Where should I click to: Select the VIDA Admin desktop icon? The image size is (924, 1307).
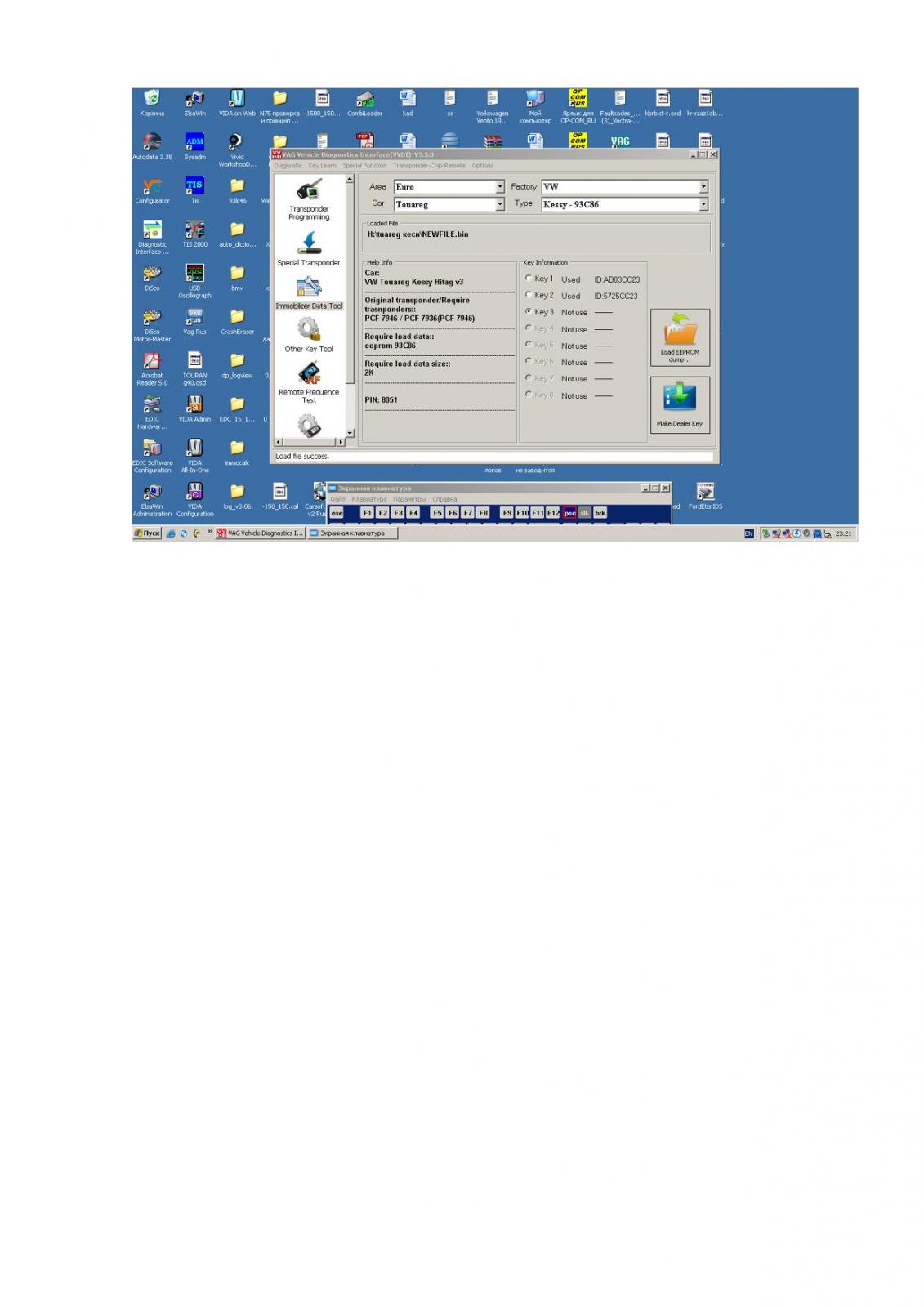pyautogui.click(x=194, y=409)
